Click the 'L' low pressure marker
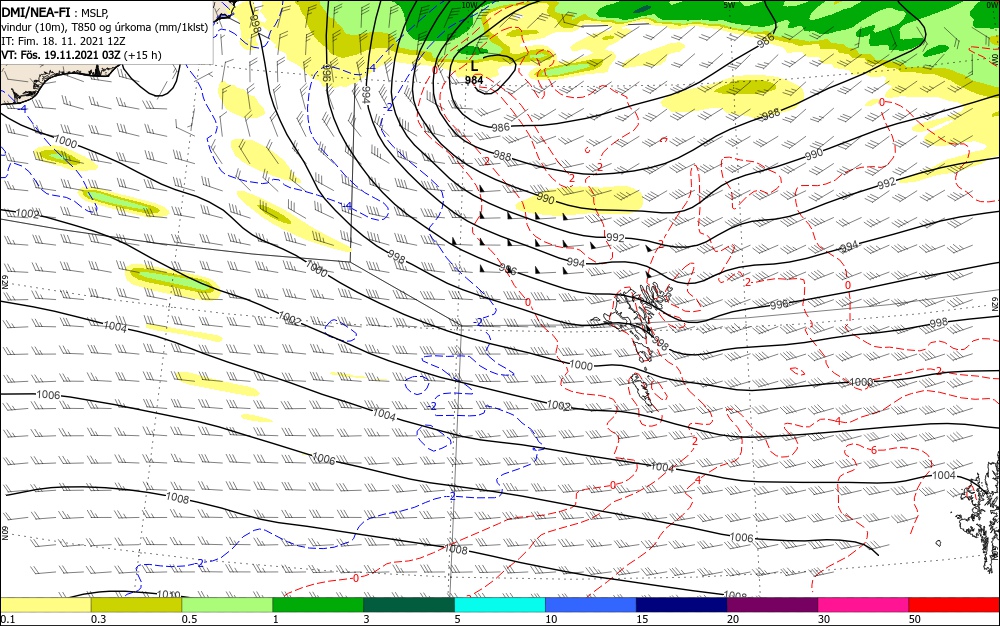The image size is (1000, 626). (x=474, y=66)
